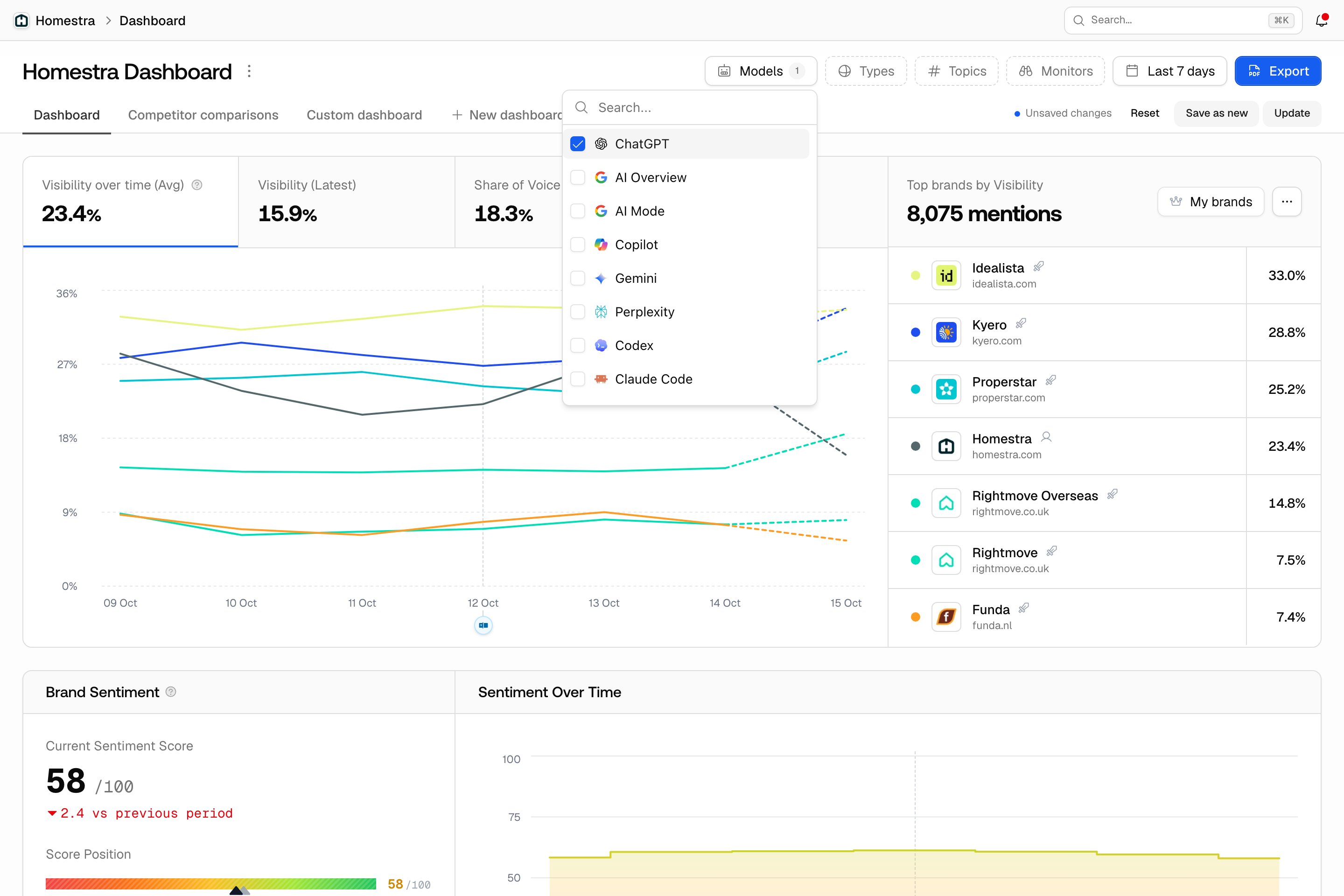Image resolution: width=1344 pixels, height=896 pixels.
Task: Check the AI Overview checkbox
Action: pos(578,178)
